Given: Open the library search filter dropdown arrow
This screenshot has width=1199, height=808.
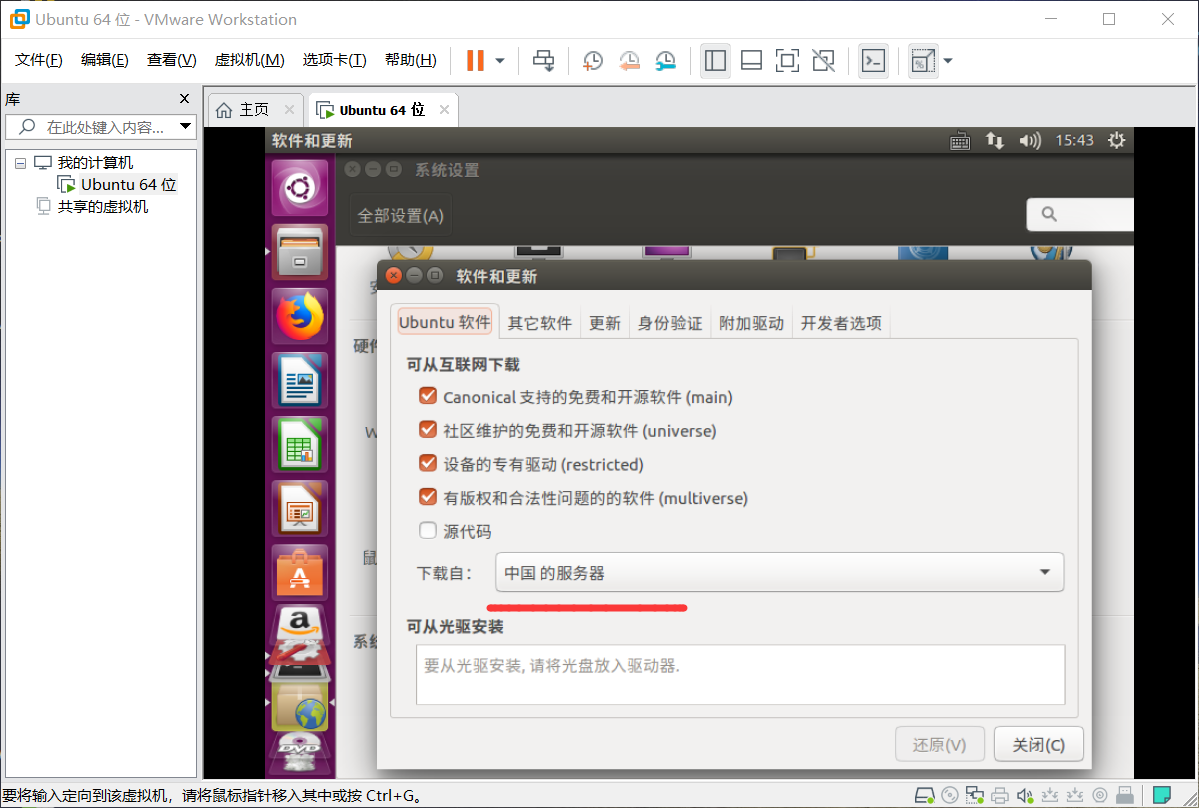Looking at the screenshot, I should [x=186, y=127].
